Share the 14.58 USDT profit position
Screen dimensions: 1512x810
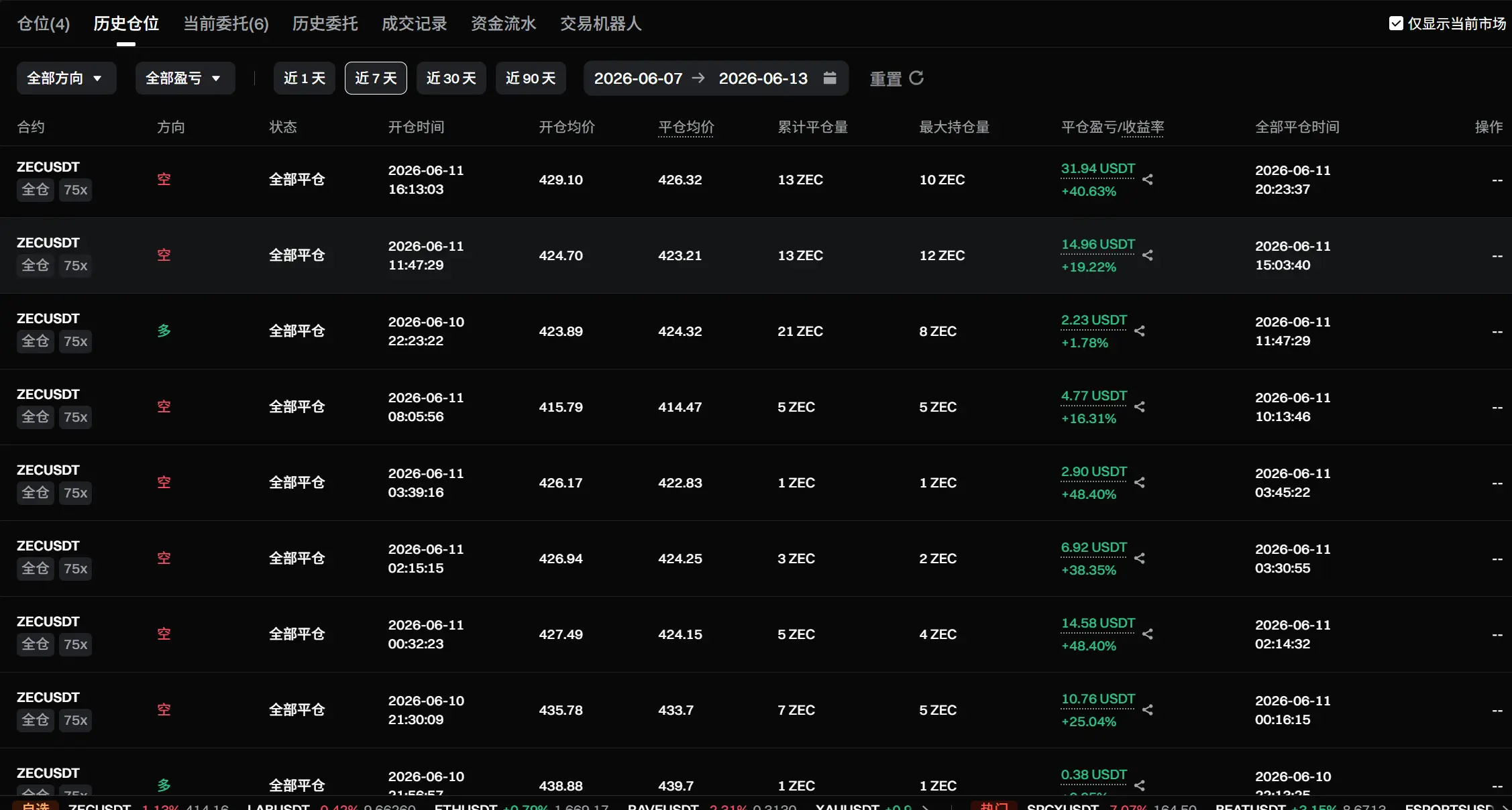1148,634
